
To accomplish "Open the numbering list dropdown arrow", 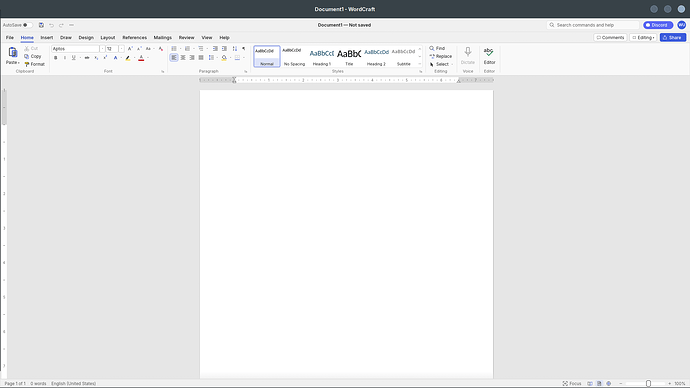I will pyautogui.click(x=194, y=49).
